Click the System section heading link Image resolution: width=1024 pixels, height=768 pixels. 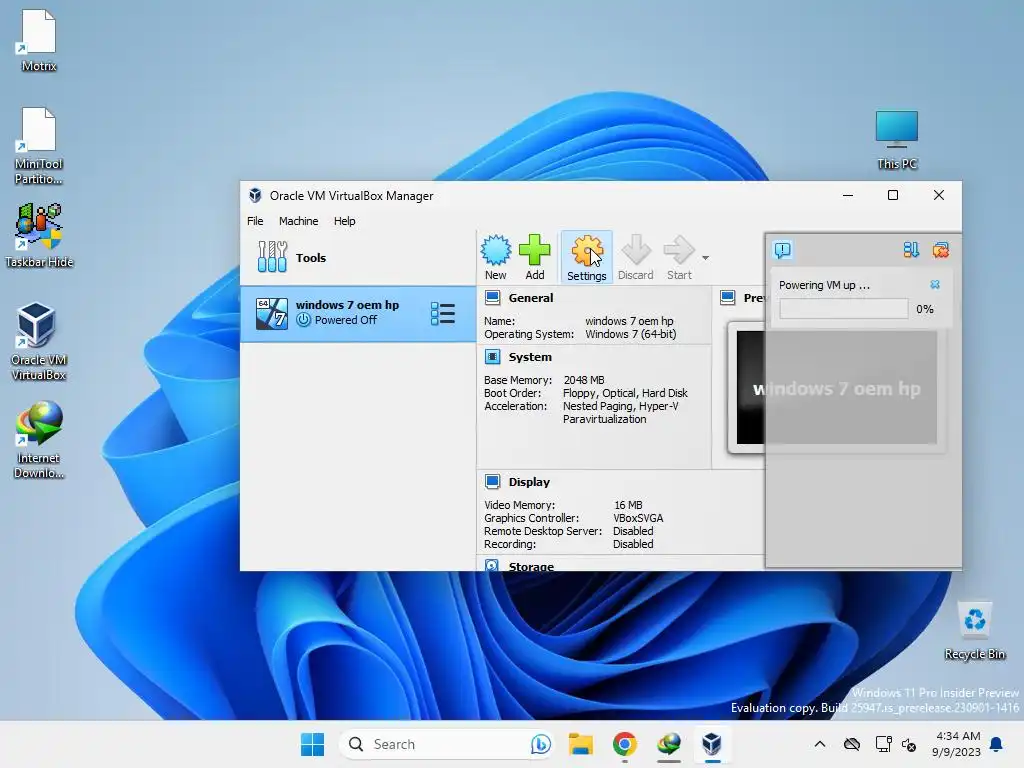[530, 357]
